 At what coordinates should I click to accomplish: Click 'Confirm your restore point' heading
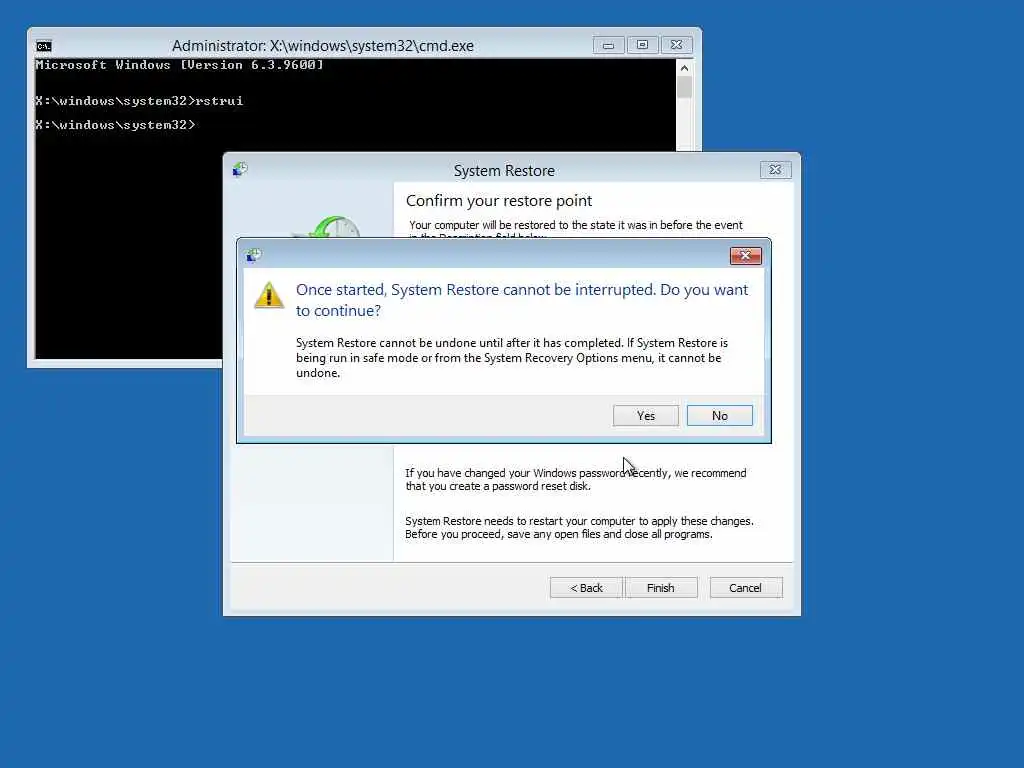coord(499,200)
